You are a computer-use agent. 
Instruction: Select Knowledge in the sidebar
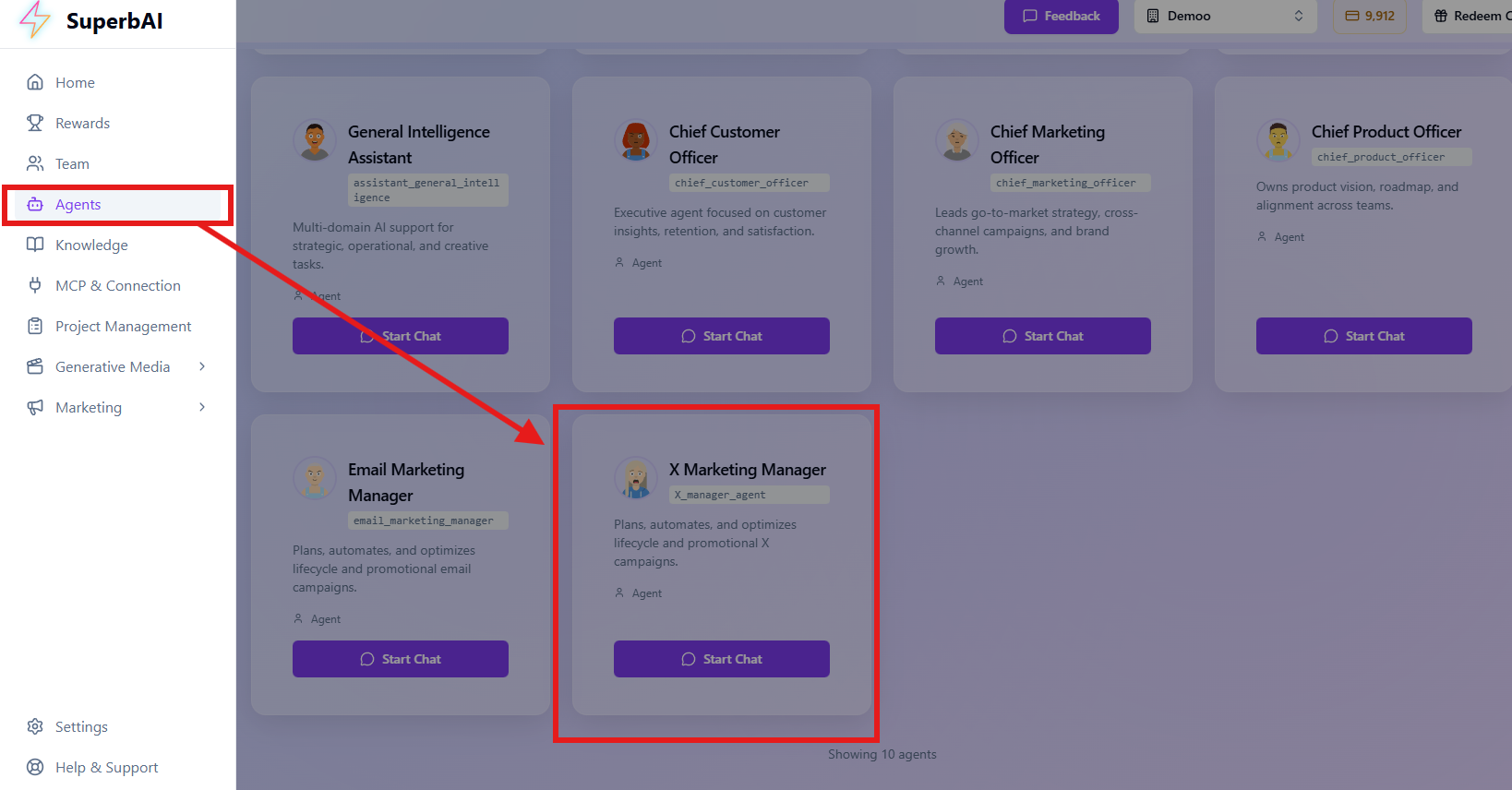point(91,245)
